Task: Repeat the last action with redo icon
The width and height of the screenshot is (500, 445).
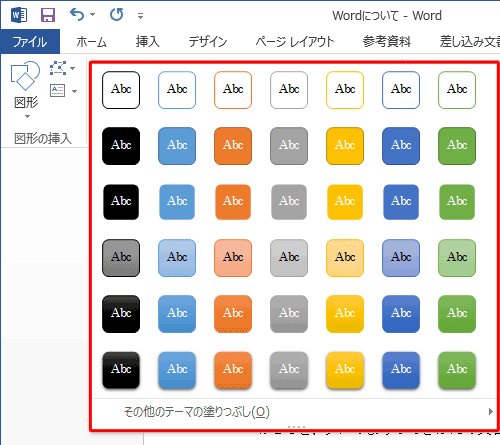Action: [117, 15]
